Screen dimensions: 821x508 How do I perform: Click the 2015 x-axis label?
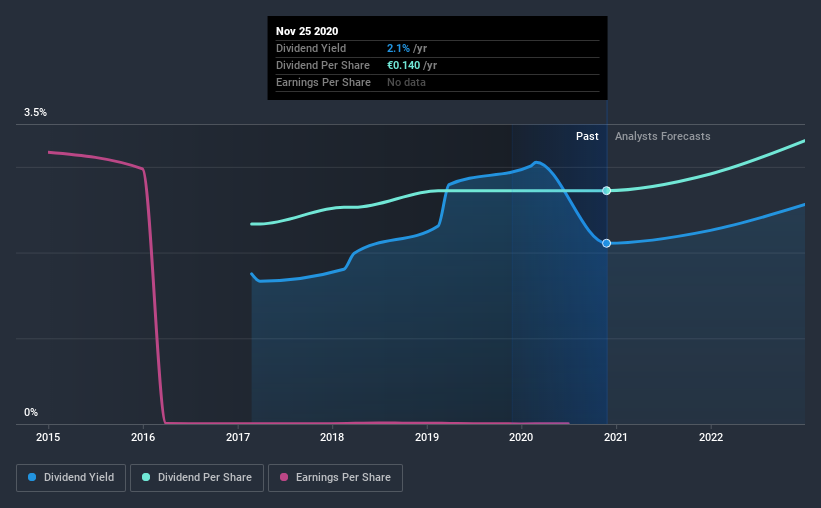[48, 437]
